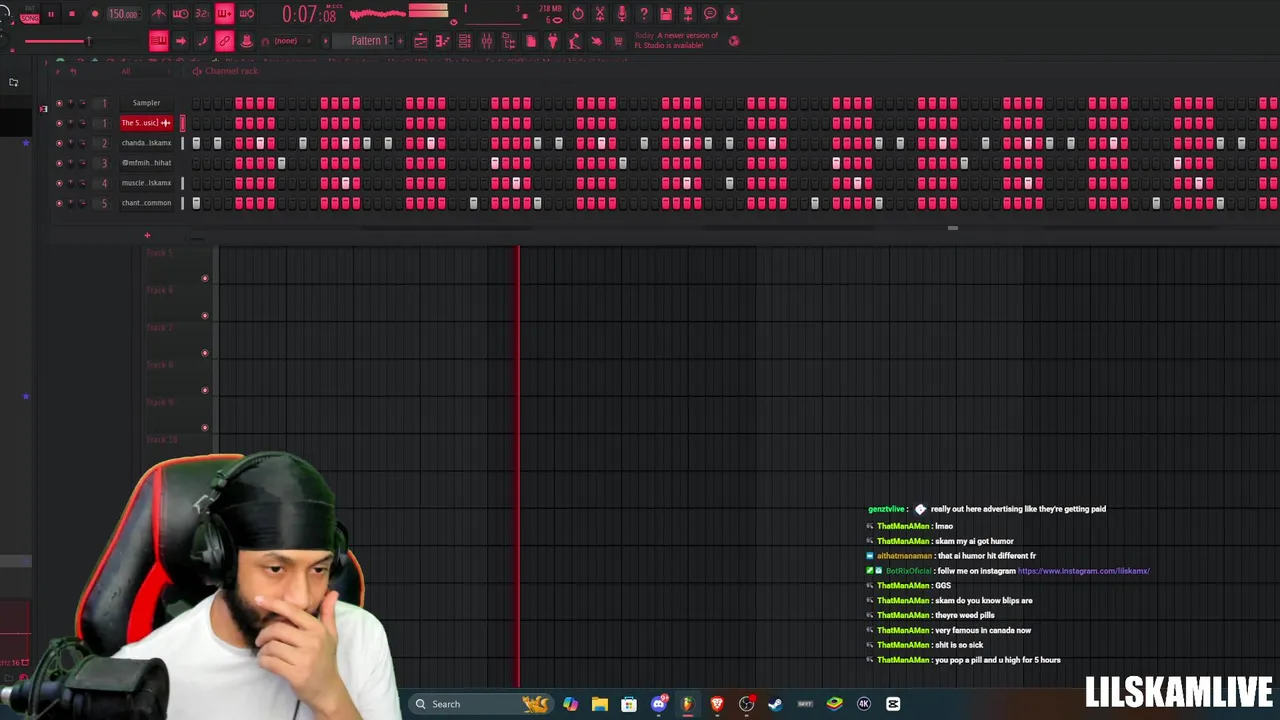The image size is (1280, 720).
Task: Click the microphone recording icon
Action: tap(622, 14)
